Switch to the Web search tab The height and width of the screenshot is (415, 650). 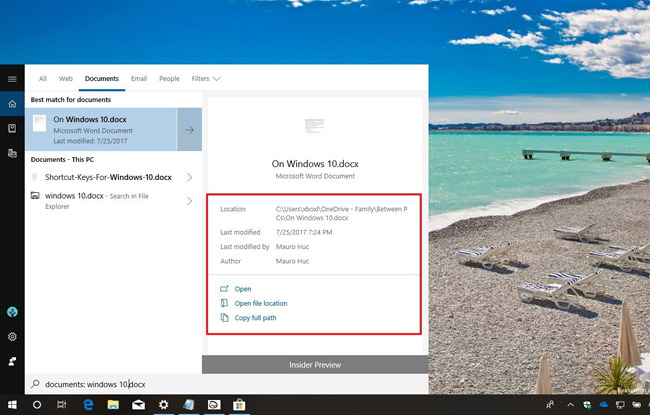tap(66, 78)
